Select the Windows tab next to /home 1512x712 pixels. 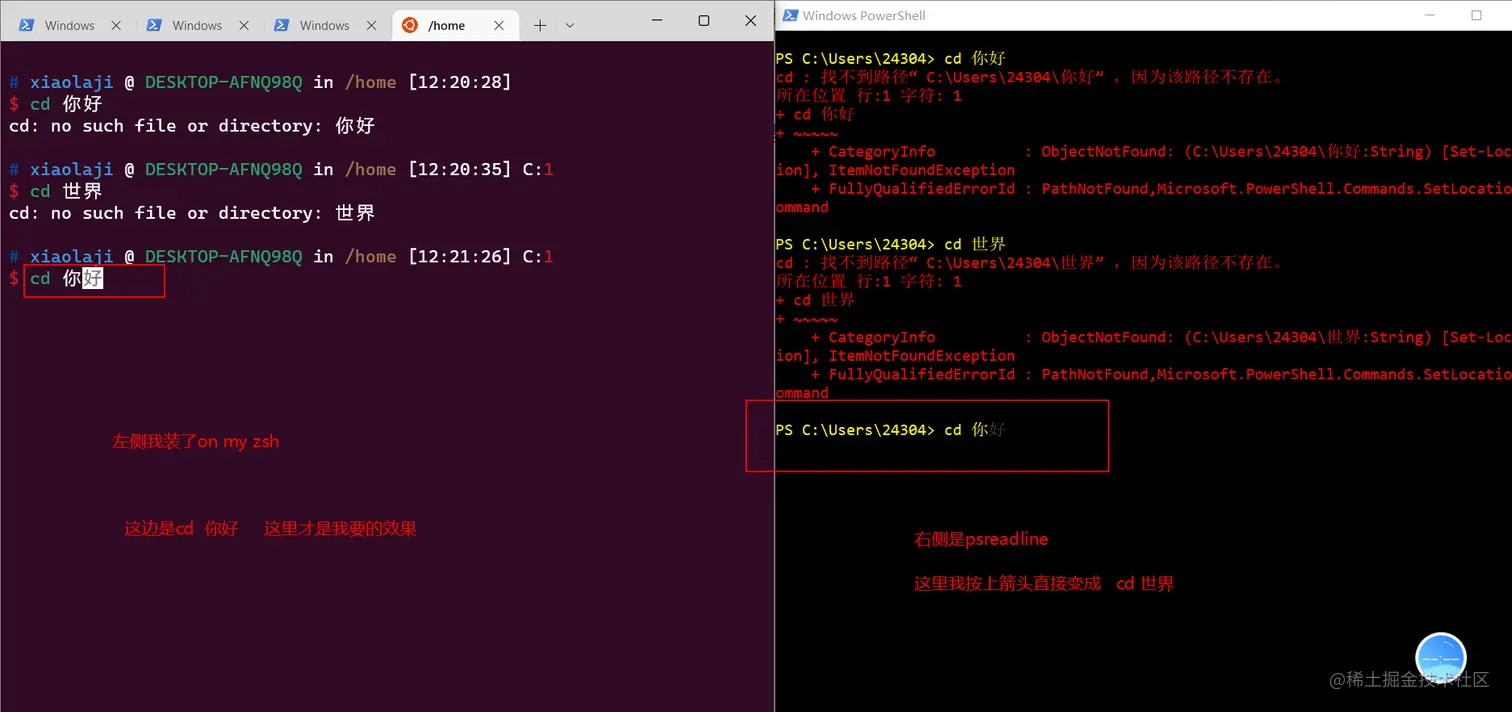324,25
